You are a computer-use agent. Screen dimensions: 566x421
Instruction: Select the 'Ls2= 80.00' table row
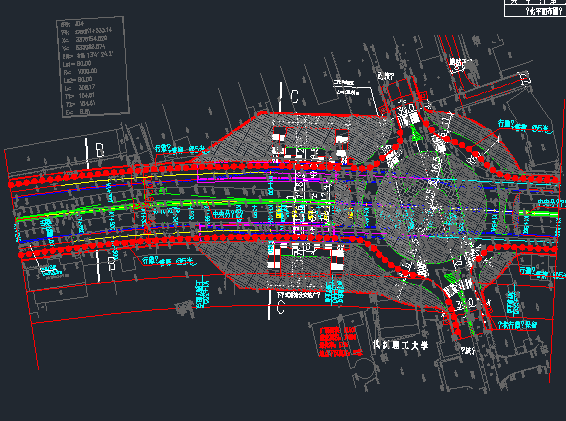(78, 80)
